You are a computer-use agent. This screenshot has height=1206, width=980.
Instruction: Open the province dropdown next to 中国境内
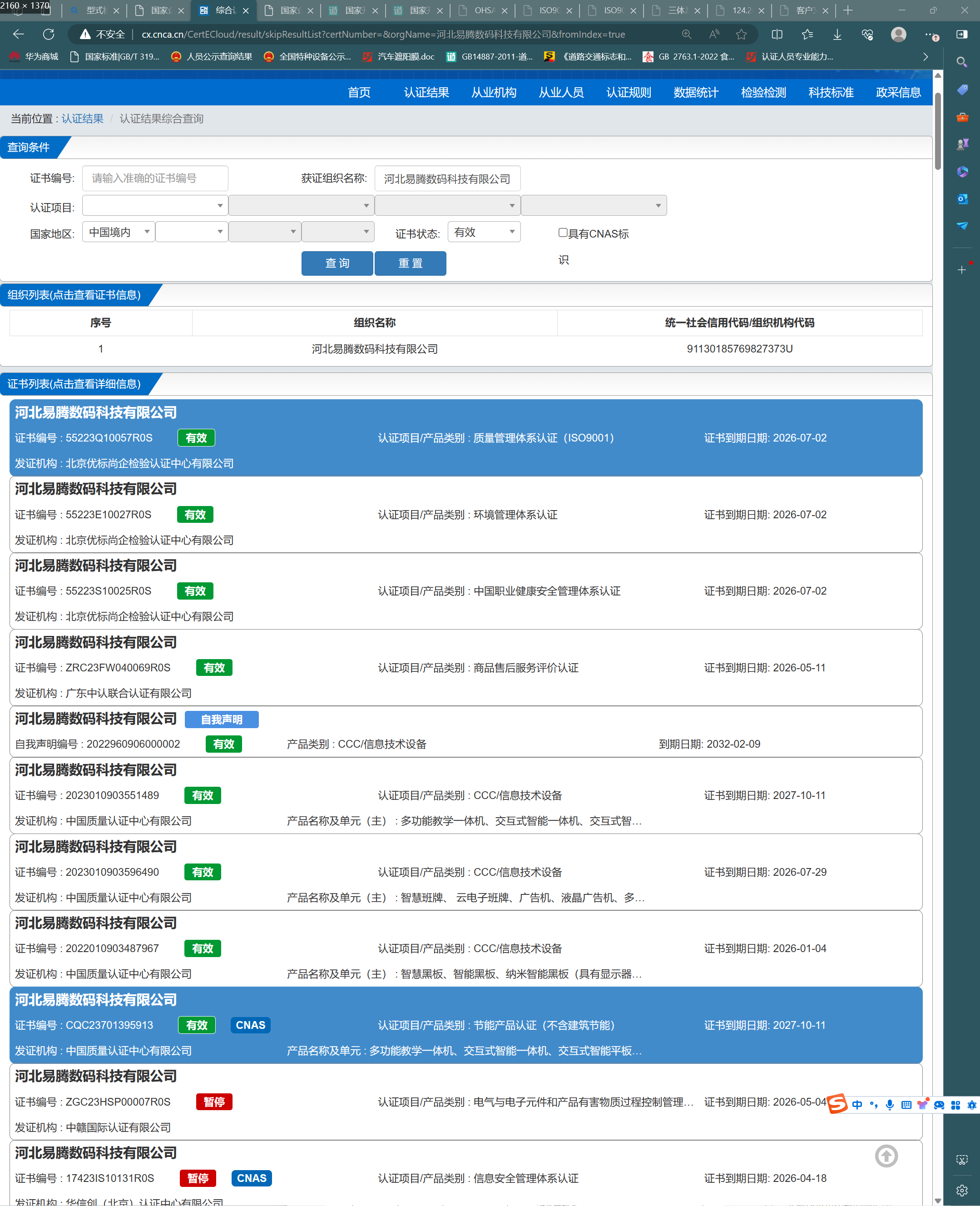(x=191, y=232)
